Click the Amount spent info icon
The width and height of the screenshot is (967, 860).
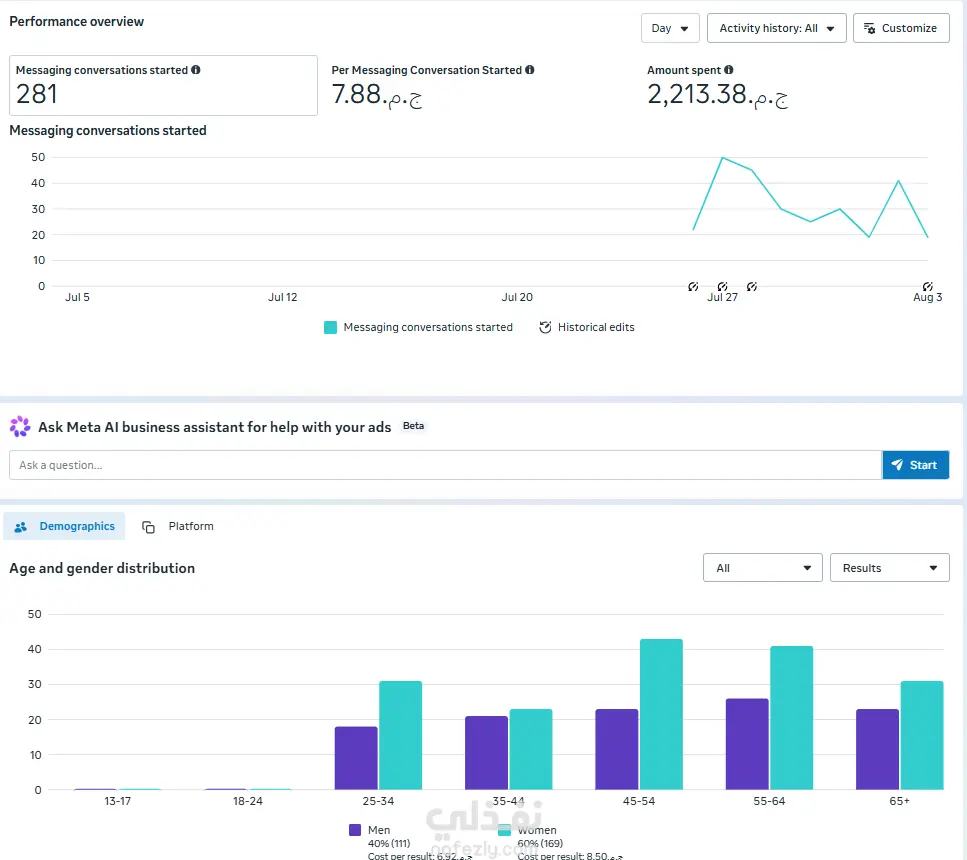click(728, 70)
